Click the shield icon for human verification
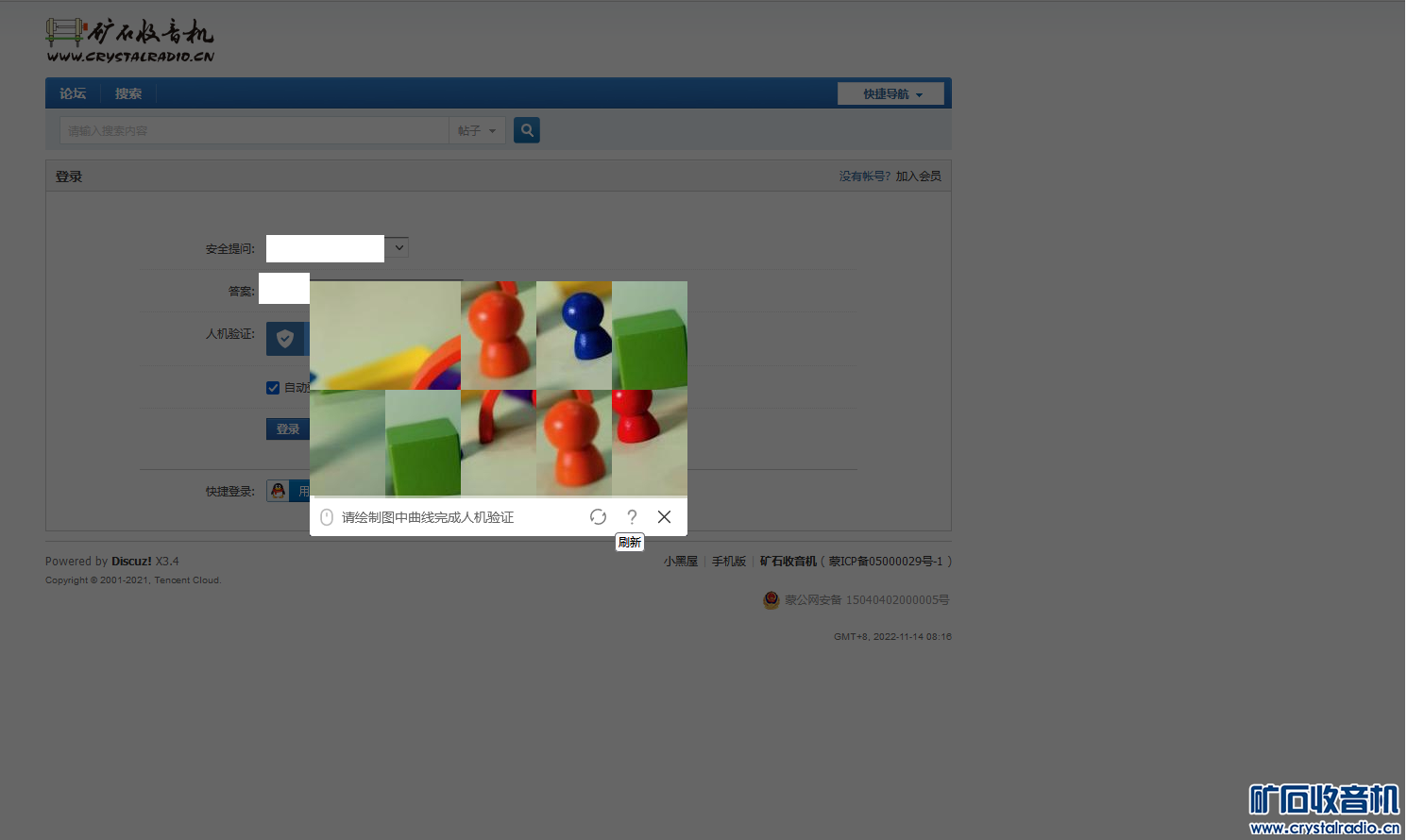The image size is (1407, 840). pos(285,339)
